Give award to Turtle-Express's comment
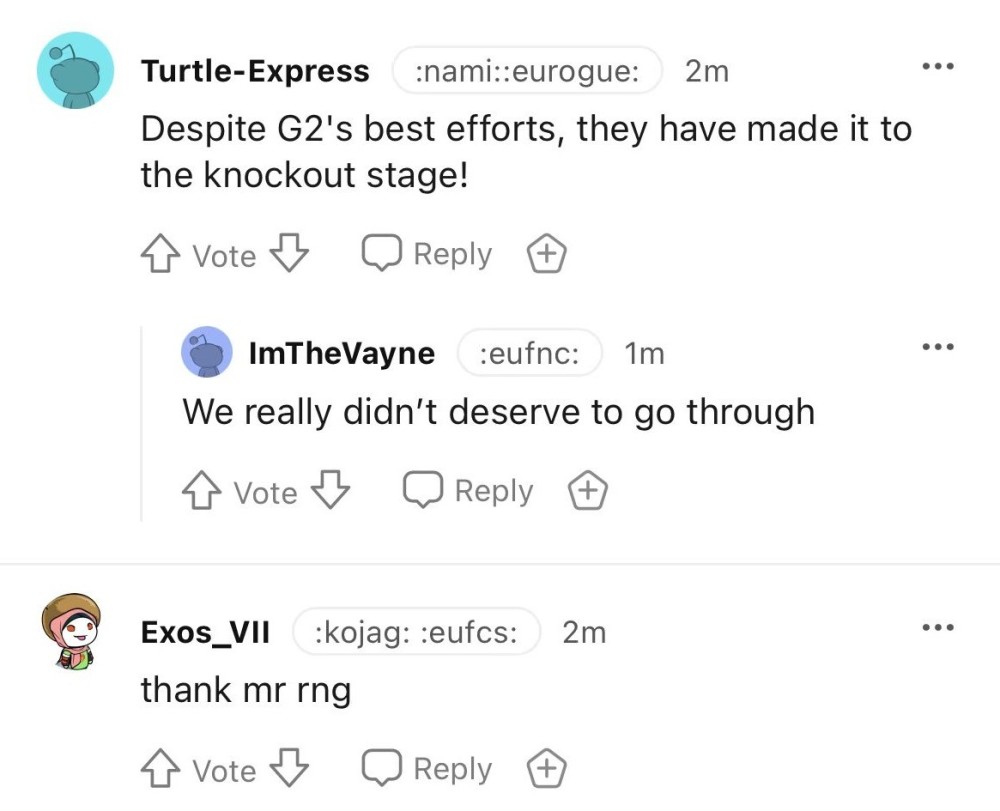This screenshot has height=811, width=1000. [x=547, y=256]
